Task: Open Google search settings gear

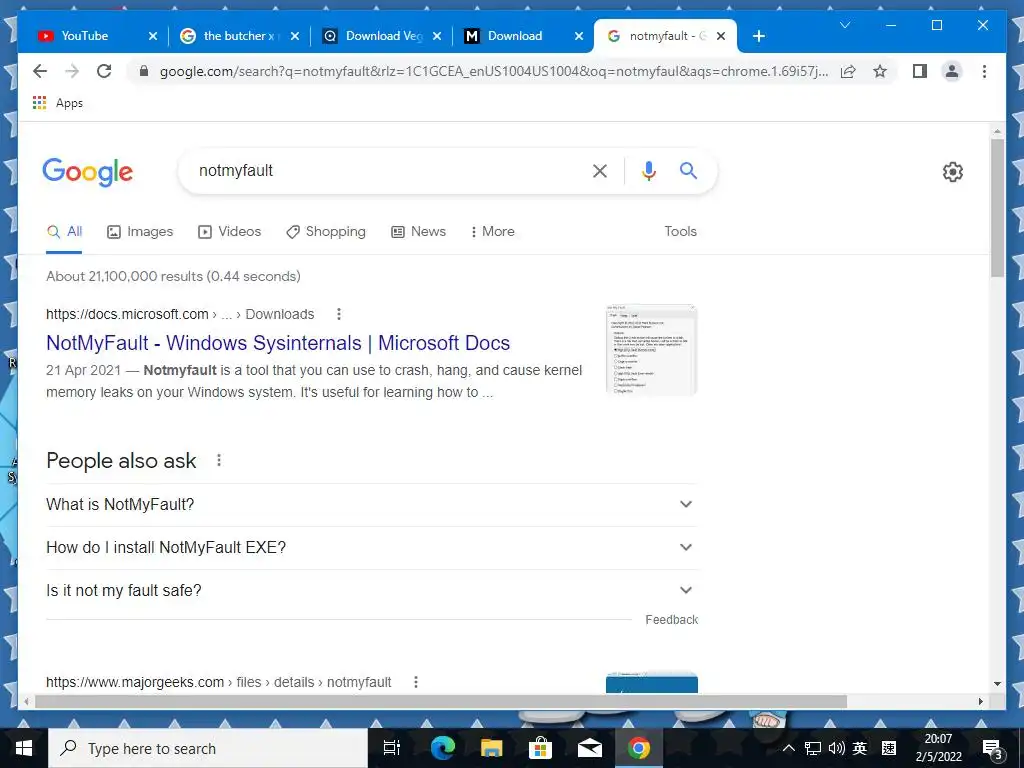Action: point(953,172)
